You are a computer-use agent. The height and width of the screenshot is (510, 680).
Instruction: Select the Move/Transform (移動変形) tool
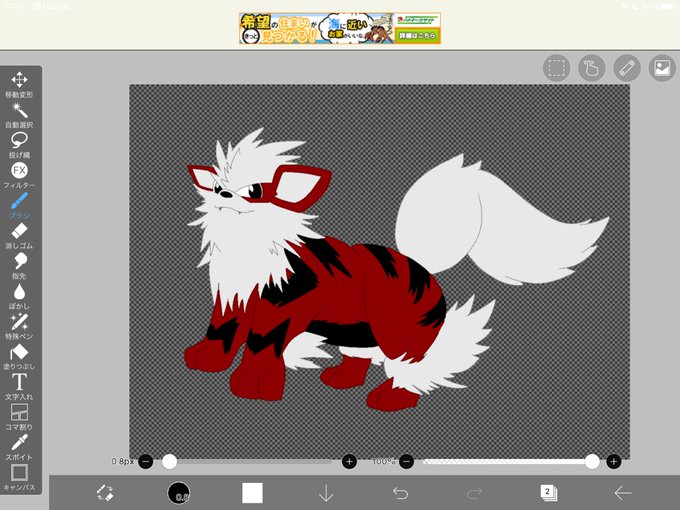point(20,84)
